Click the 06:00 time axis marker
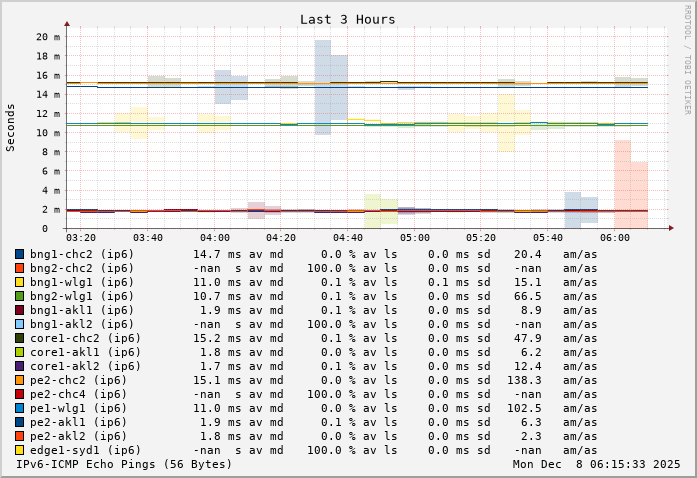Image resolution: width=697 pixels, height=478 pixels. pyautogui.click(x=615, y=238)
